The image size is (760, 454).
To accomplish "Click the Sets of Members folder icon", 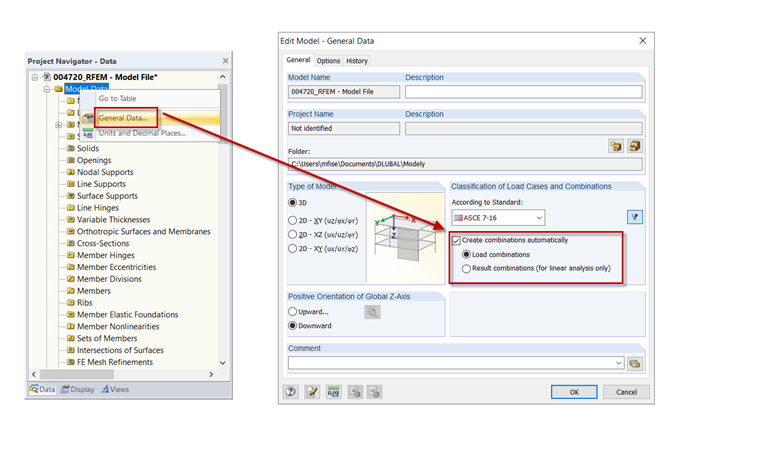I will pos(71,338).
